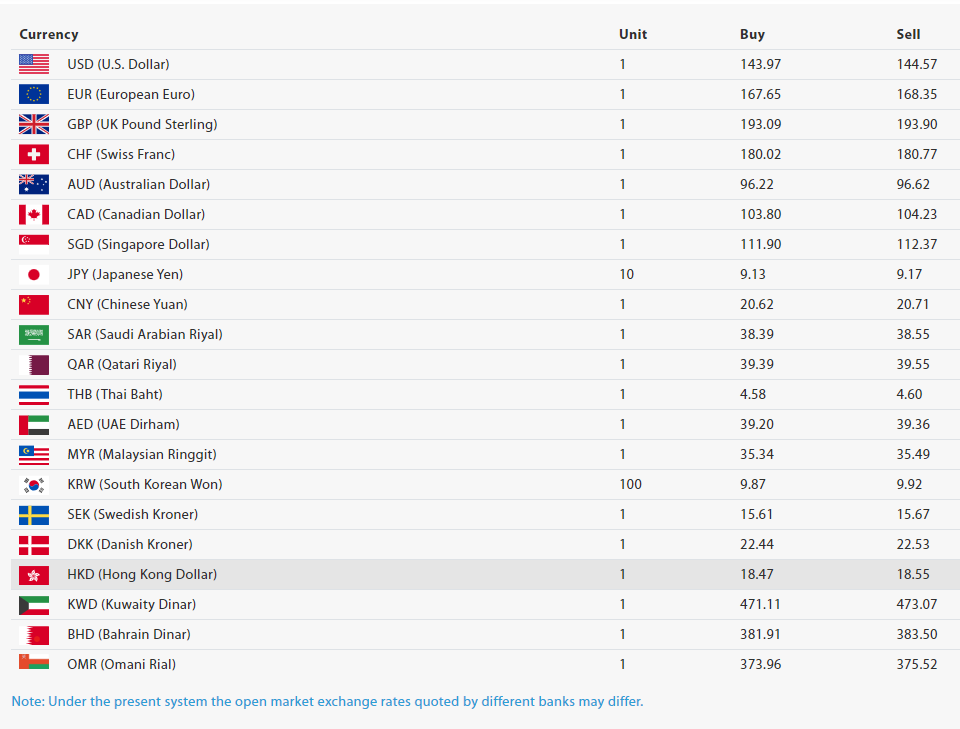Click the KWD (Kuwaity Dinar) text
This screenshot has height=729, width=960.
(x=131, y=604)
